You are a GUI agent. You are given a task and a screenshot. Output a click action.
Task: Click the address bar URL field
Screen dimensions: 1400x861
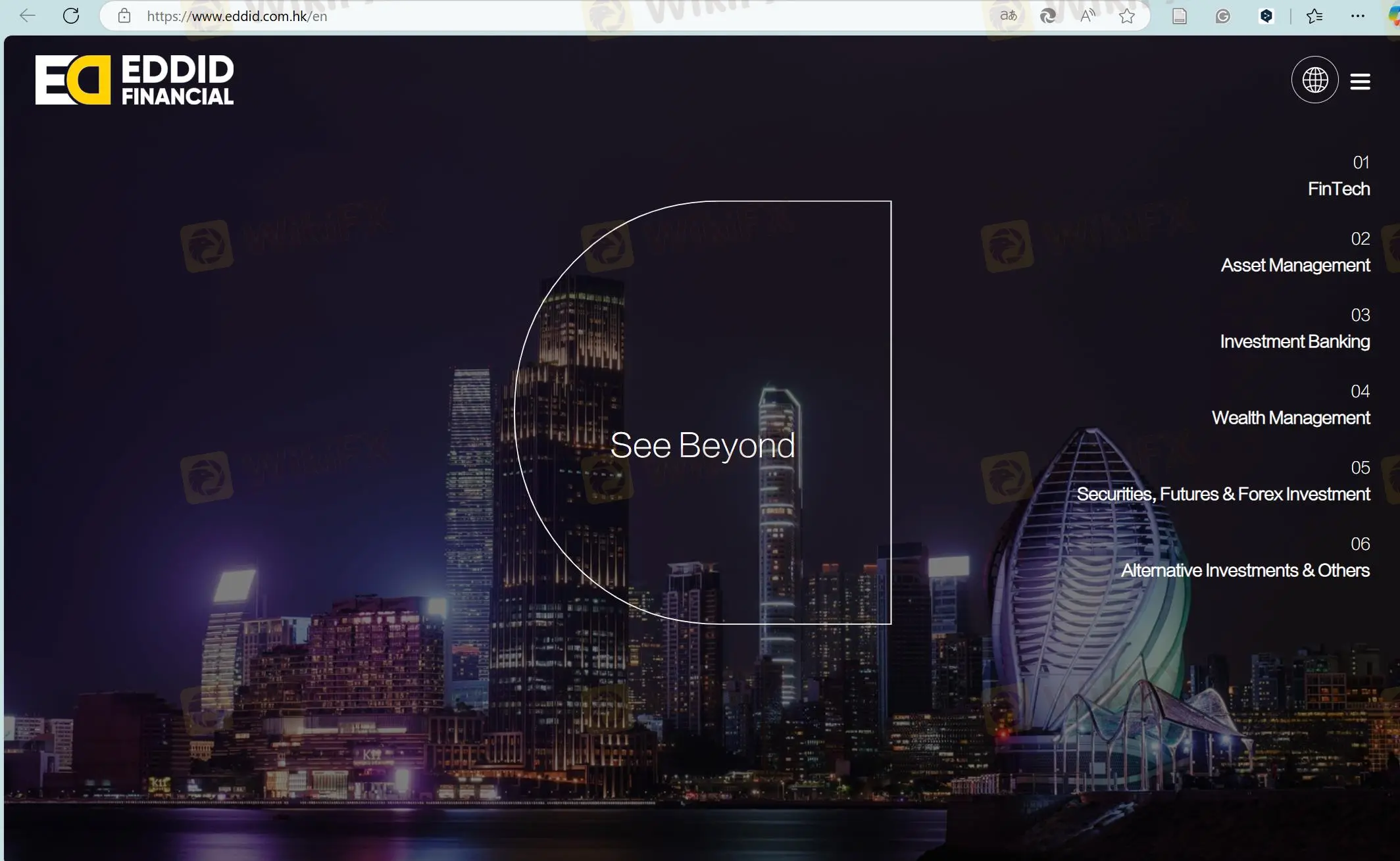(526, 16)
